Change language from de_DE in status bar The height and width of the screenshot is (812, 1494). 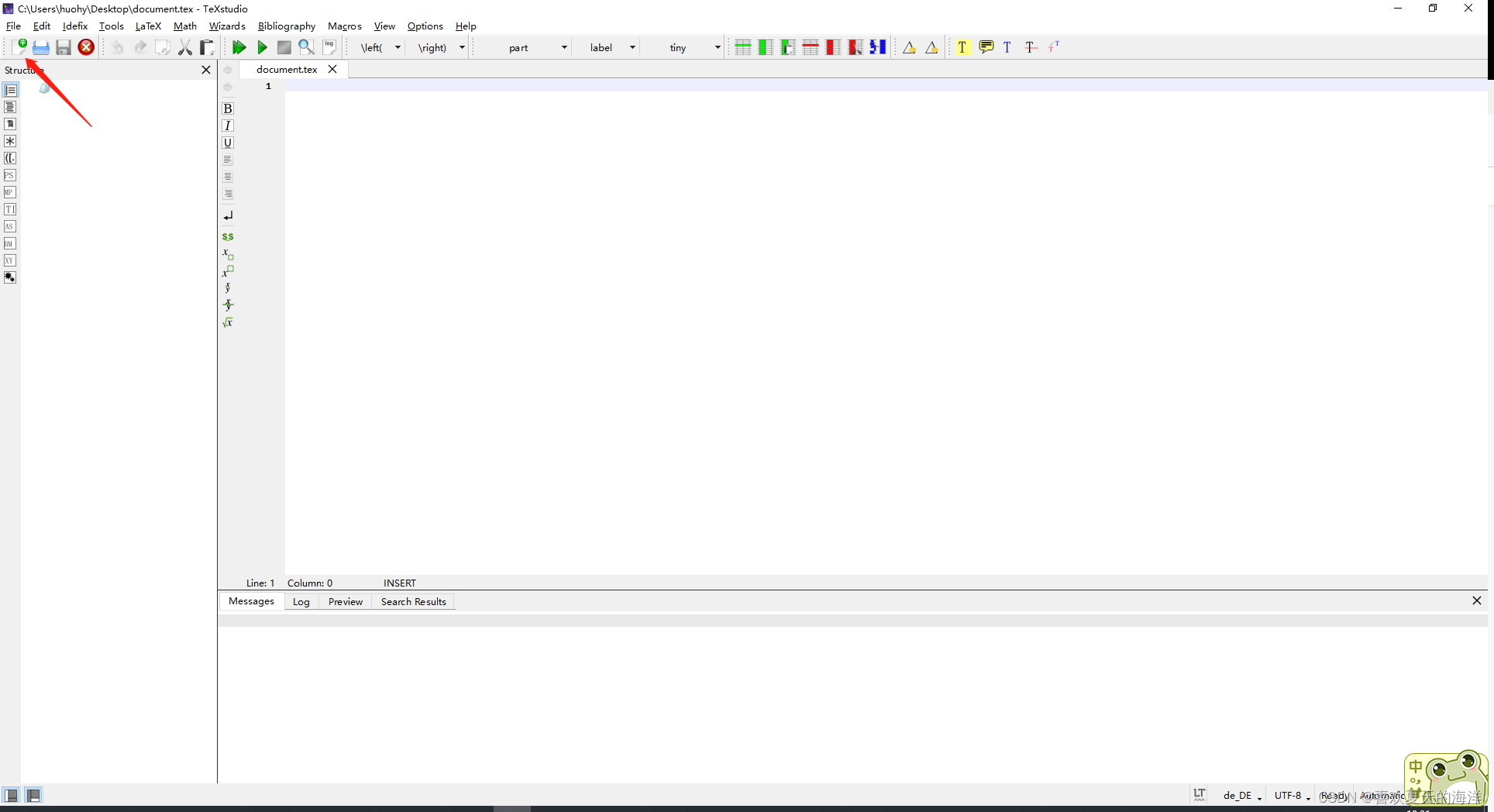point(1242,796)
